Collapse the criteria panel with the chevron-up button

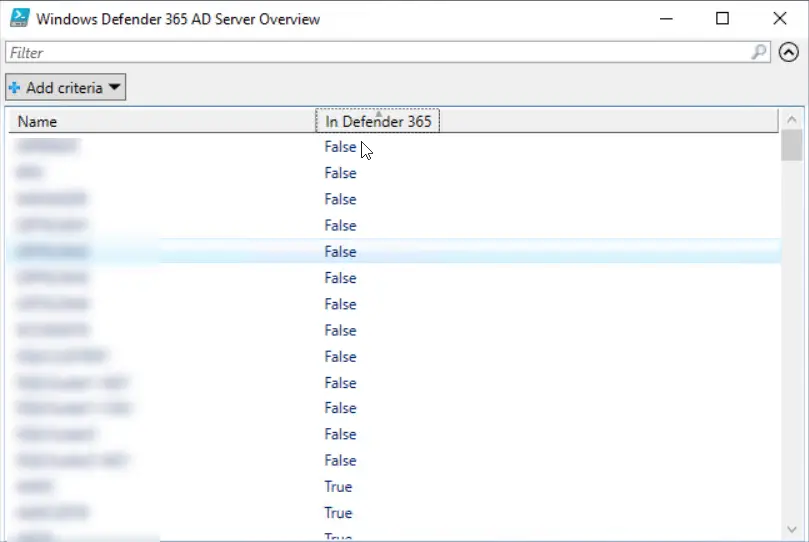point(788,52)
